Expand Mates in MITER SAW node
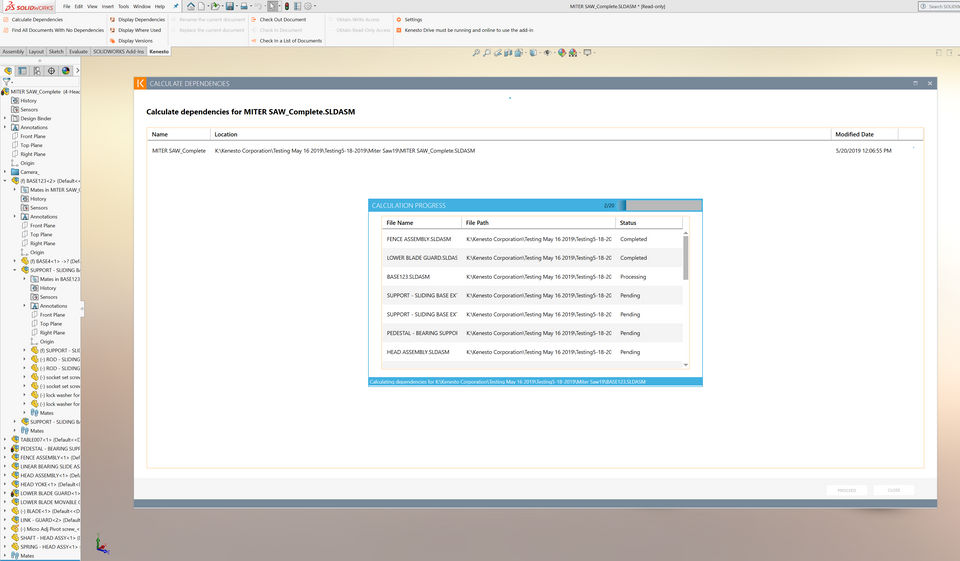Screen dimensions: 960x561 click(x=15, y=190)
